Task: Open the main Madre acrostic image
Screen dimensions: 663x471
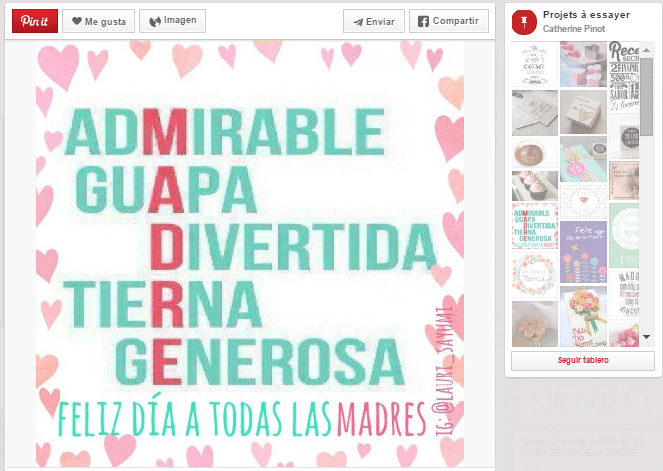Action: 250,250
